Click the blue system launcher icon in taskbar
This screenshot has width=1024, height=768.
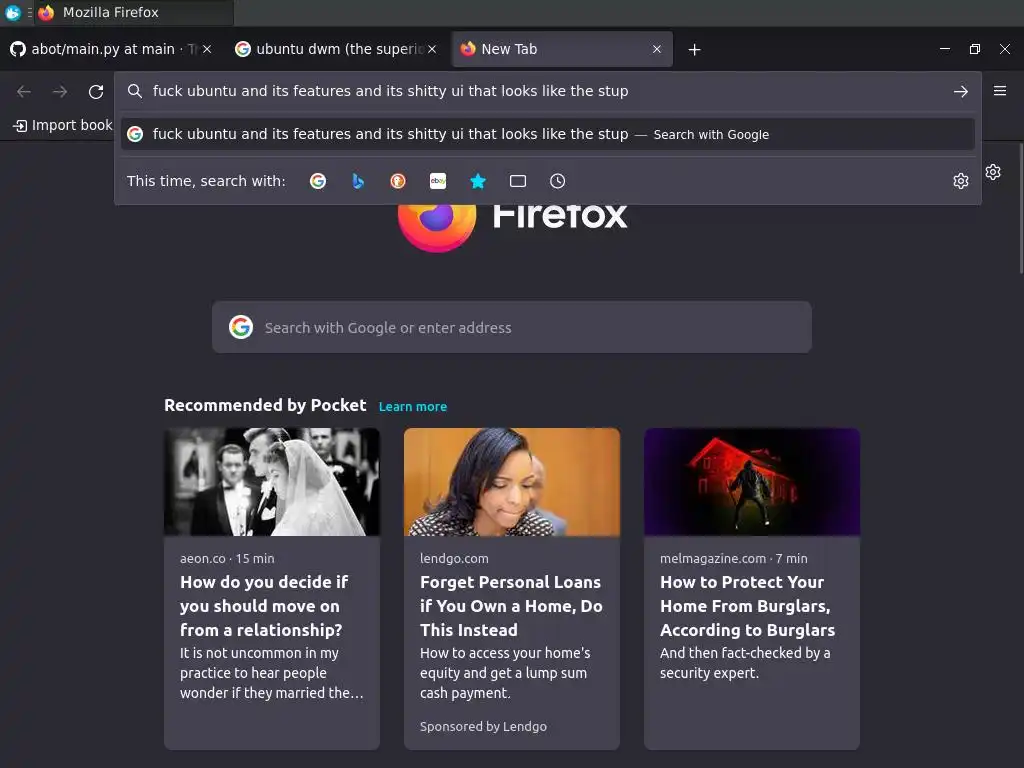point(12,12)
